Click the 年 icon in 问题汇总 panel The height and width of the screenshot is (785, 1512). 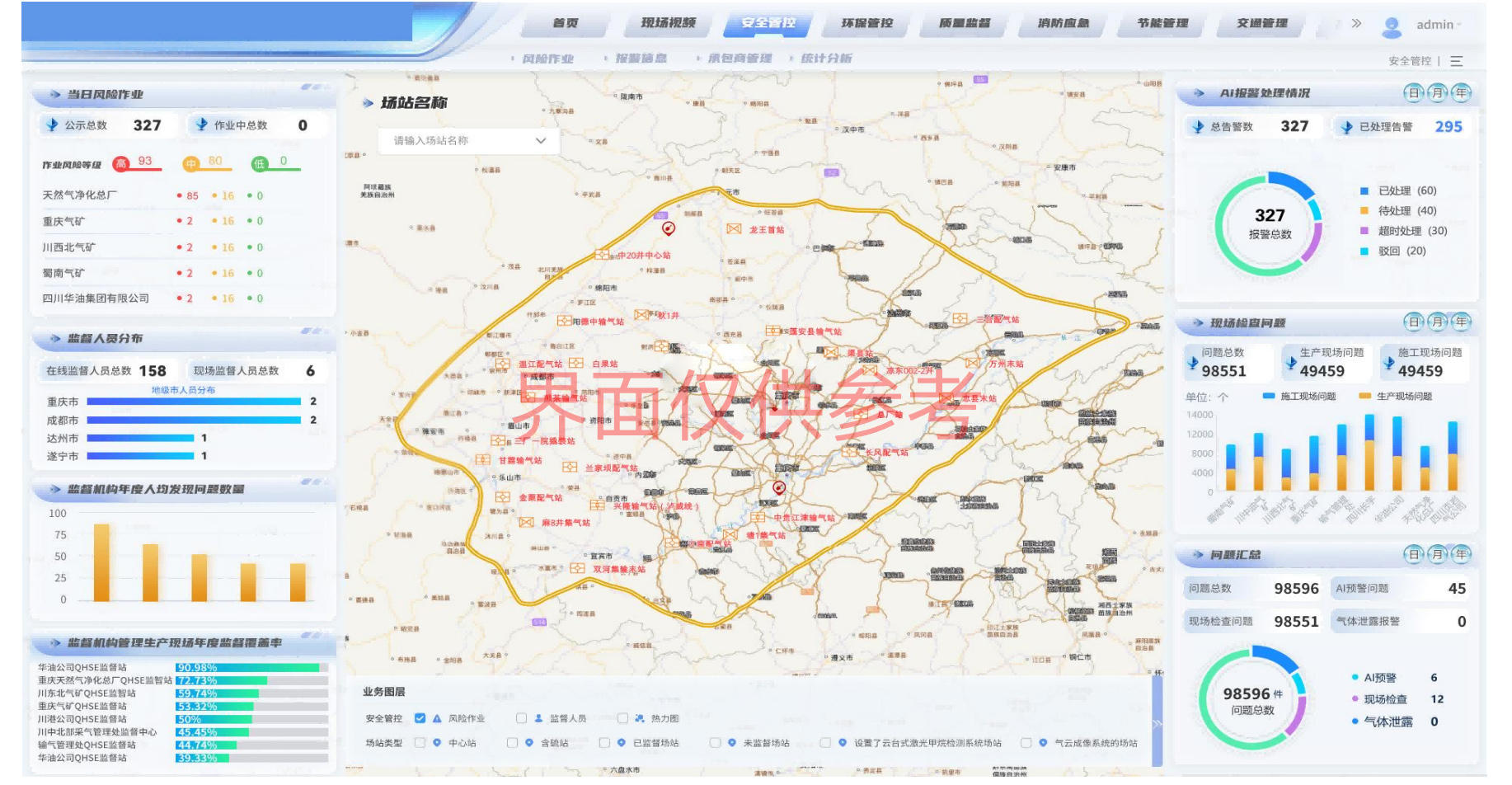coord(1461,555)
